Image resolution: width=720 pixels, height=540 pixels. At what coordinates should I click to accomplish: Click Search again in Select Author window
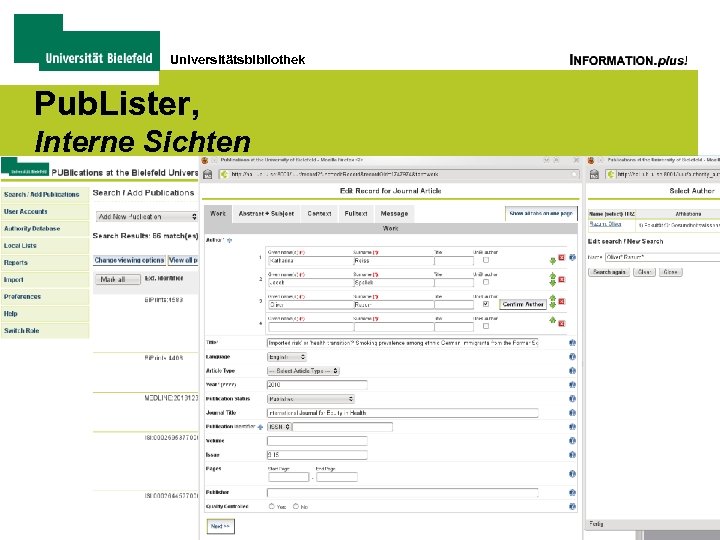609,272
